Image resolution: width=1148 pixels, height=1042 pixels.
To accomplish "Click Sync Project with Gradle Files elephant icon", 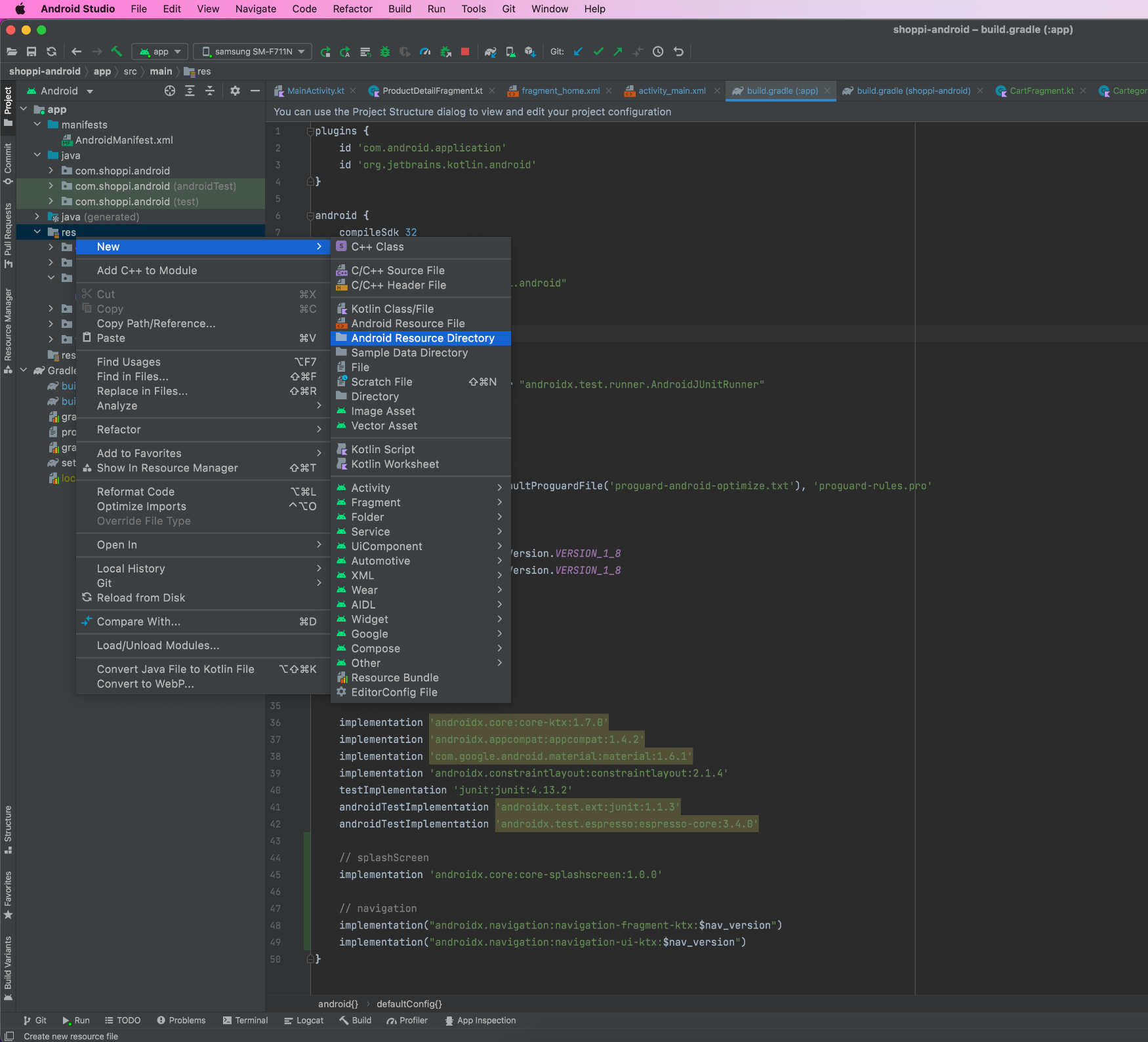I will coord(490,52).
